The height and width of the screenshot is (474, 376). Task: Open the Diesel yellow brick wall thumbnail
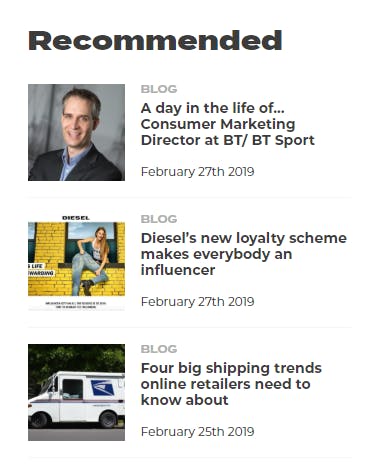[x=76, y=262]
